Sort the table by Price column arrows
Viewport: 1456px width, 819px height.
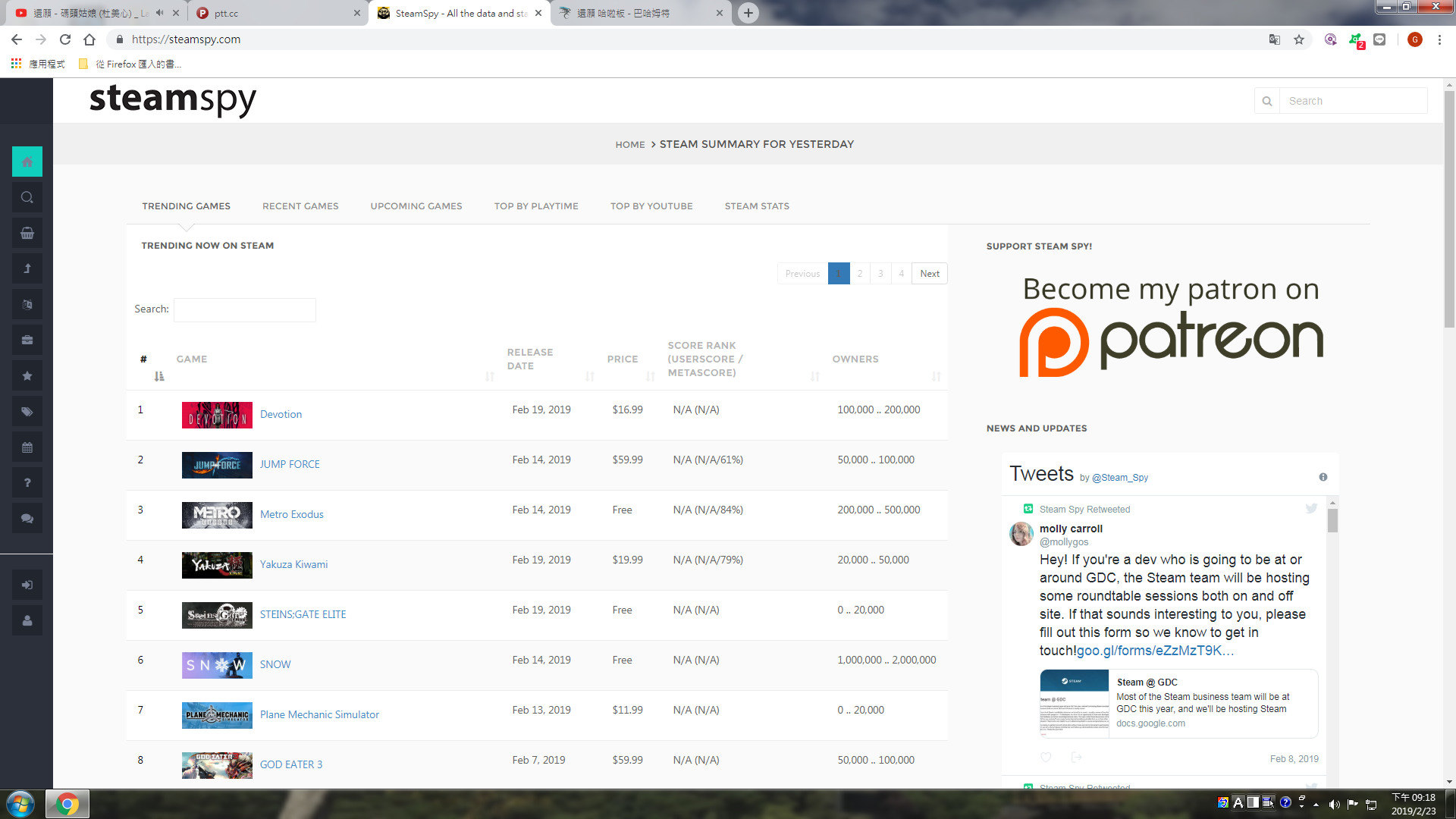tap(651, 377)
